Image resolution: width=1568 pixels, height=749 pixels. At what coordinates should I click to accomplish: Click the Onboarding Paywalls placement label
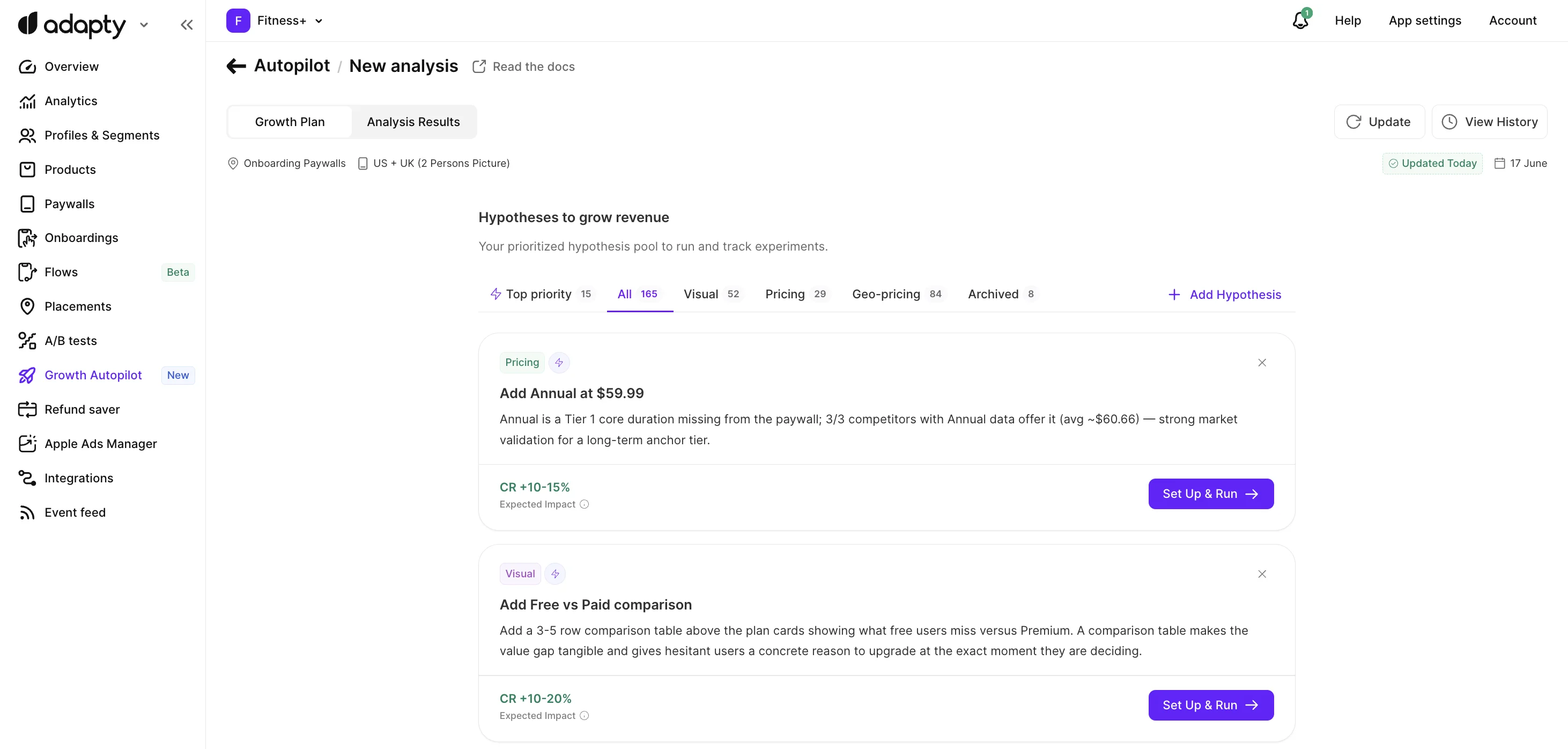[286, 163]
